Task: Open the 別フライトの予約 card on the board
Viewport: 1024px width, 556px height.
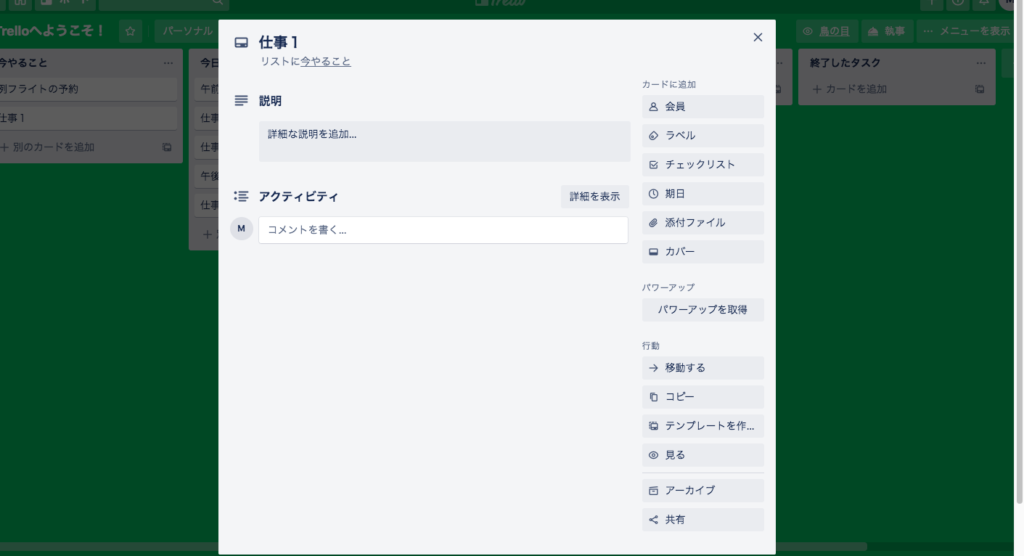Action: tap(88, 89)
